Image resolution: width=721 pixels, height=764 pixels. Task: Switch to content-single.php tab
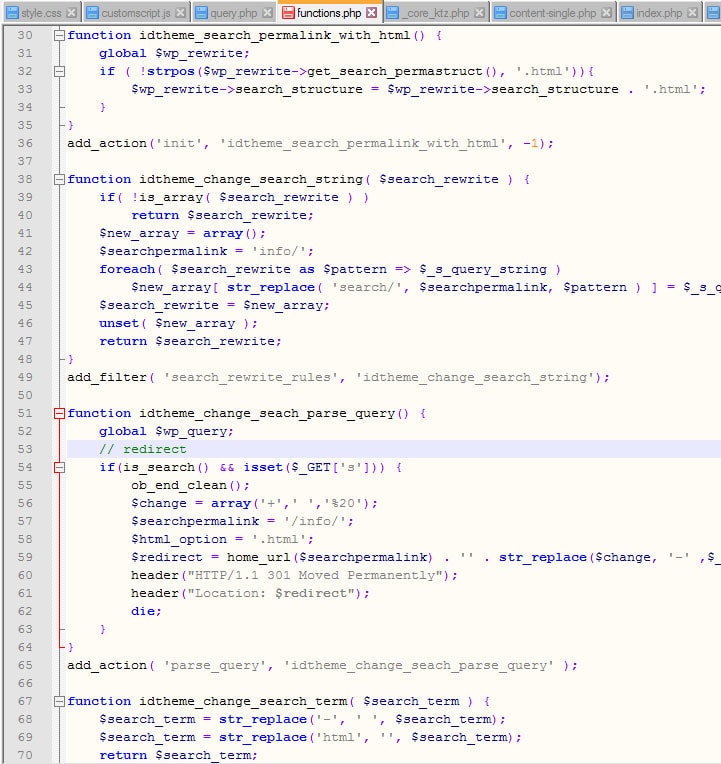tap(552, 13)
